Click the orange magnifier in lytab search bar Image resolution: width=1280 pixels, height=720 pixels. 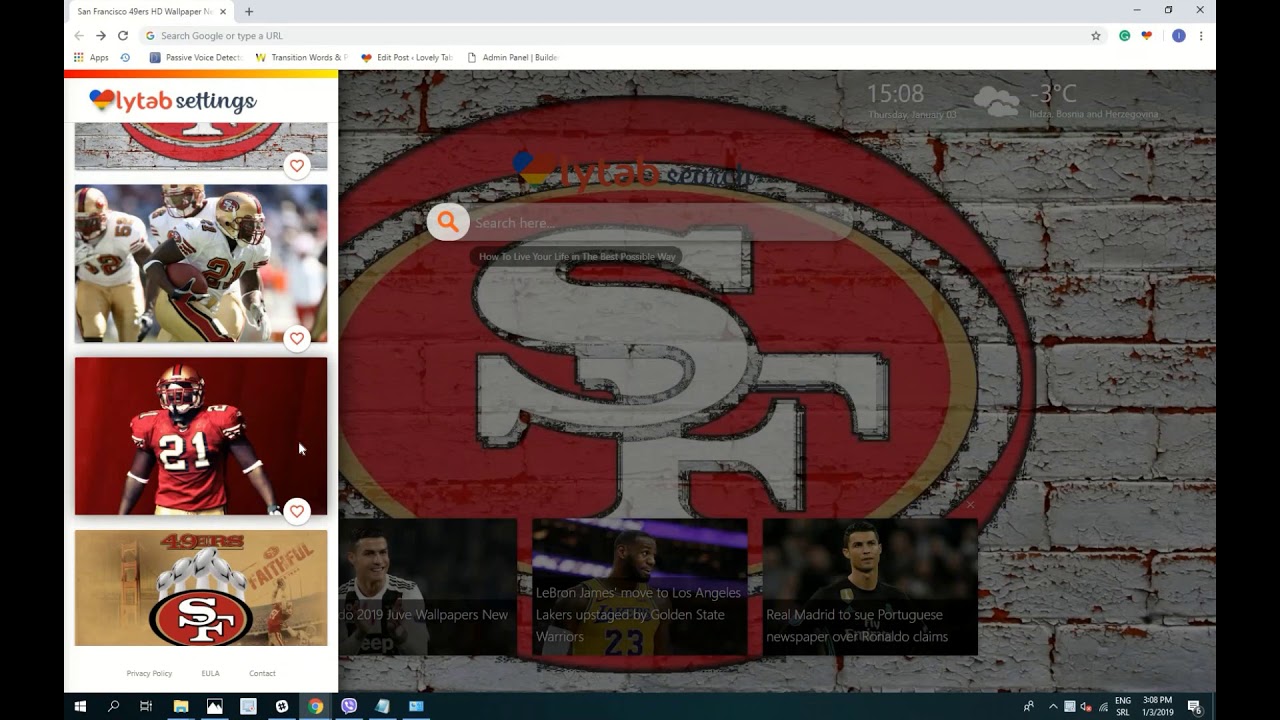(x=447, y=222)
